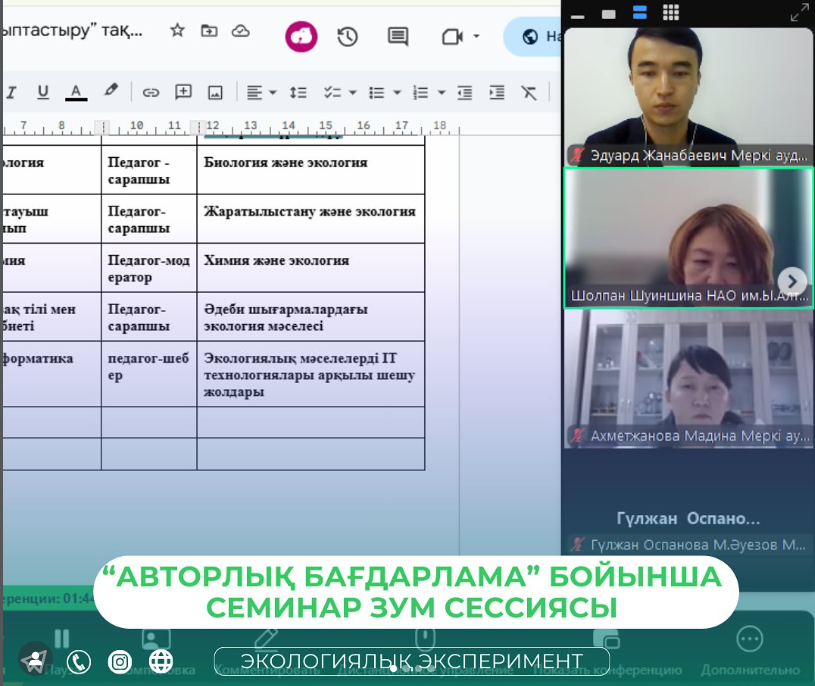The image size is (815, 686).
Task: Open the line spacing menu
Action: (297, 91)
